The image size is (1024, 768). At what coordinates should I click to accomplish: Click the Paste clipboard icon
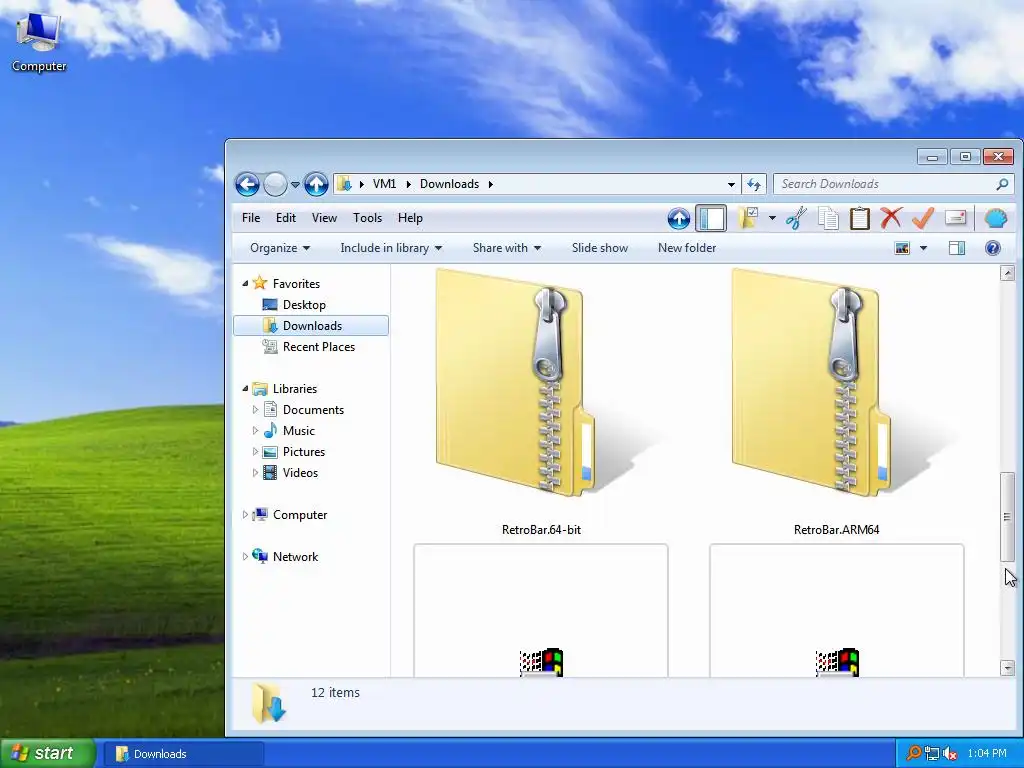(x=859, y=219)
